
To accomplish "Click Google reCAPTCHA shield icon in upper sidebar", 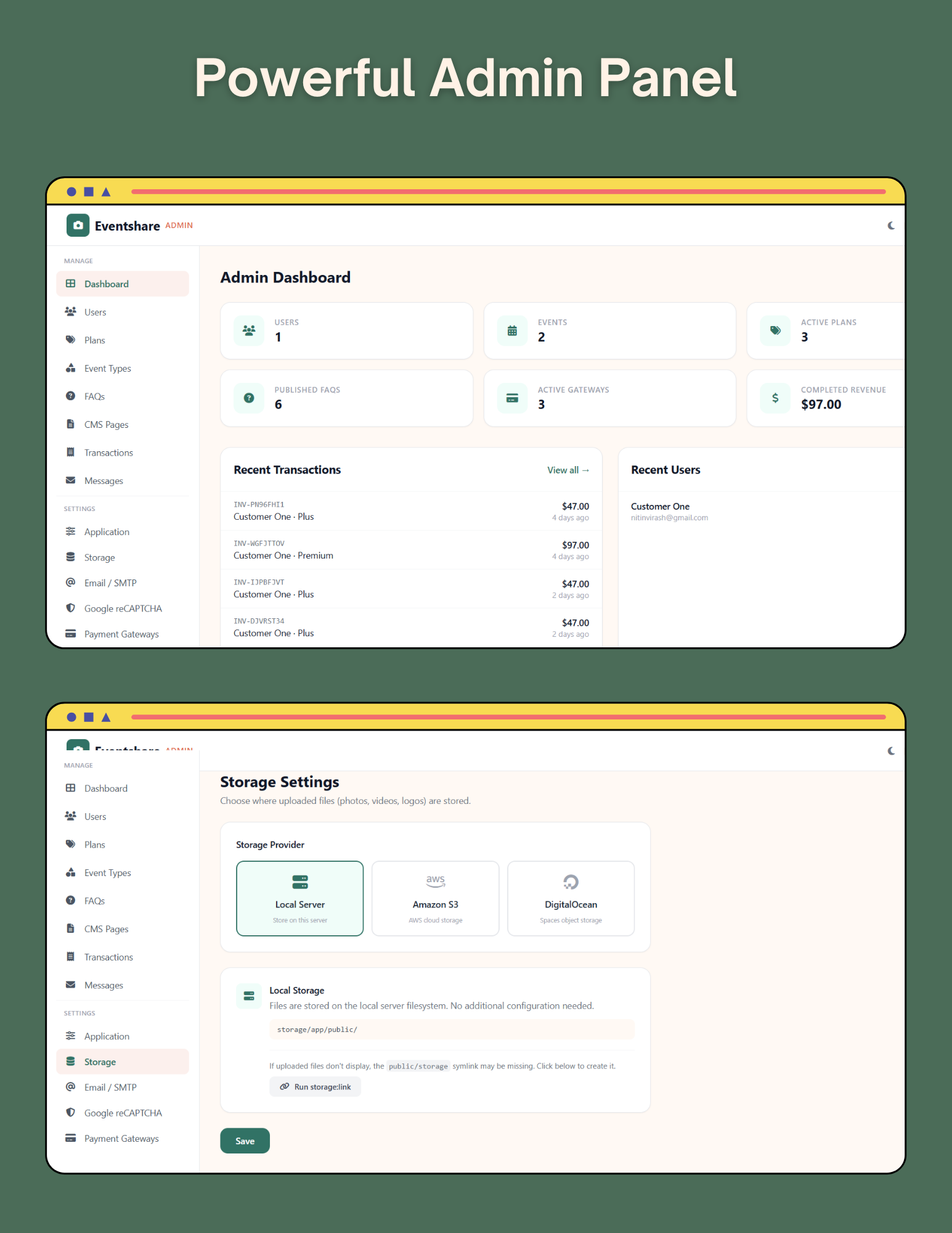I will 71,608.
